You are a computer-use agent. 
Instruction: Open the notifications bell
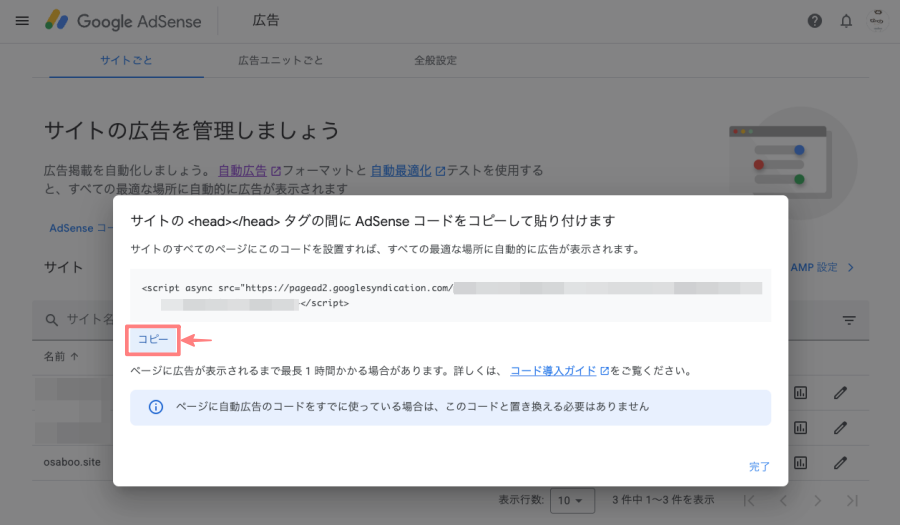point(846,21)
